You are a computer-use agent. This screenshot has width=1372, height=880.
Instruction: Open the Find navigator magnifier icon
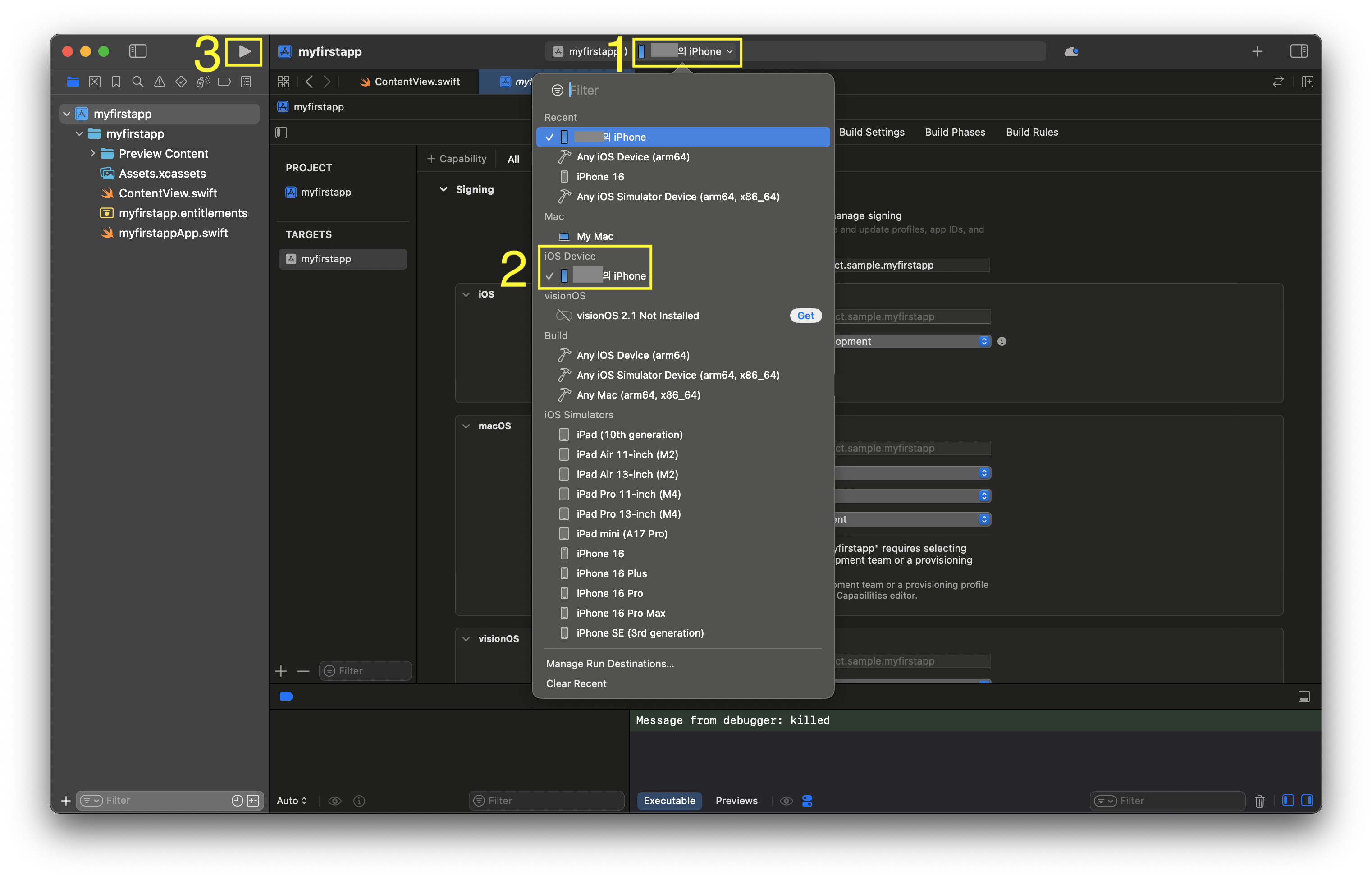(137, 82)
